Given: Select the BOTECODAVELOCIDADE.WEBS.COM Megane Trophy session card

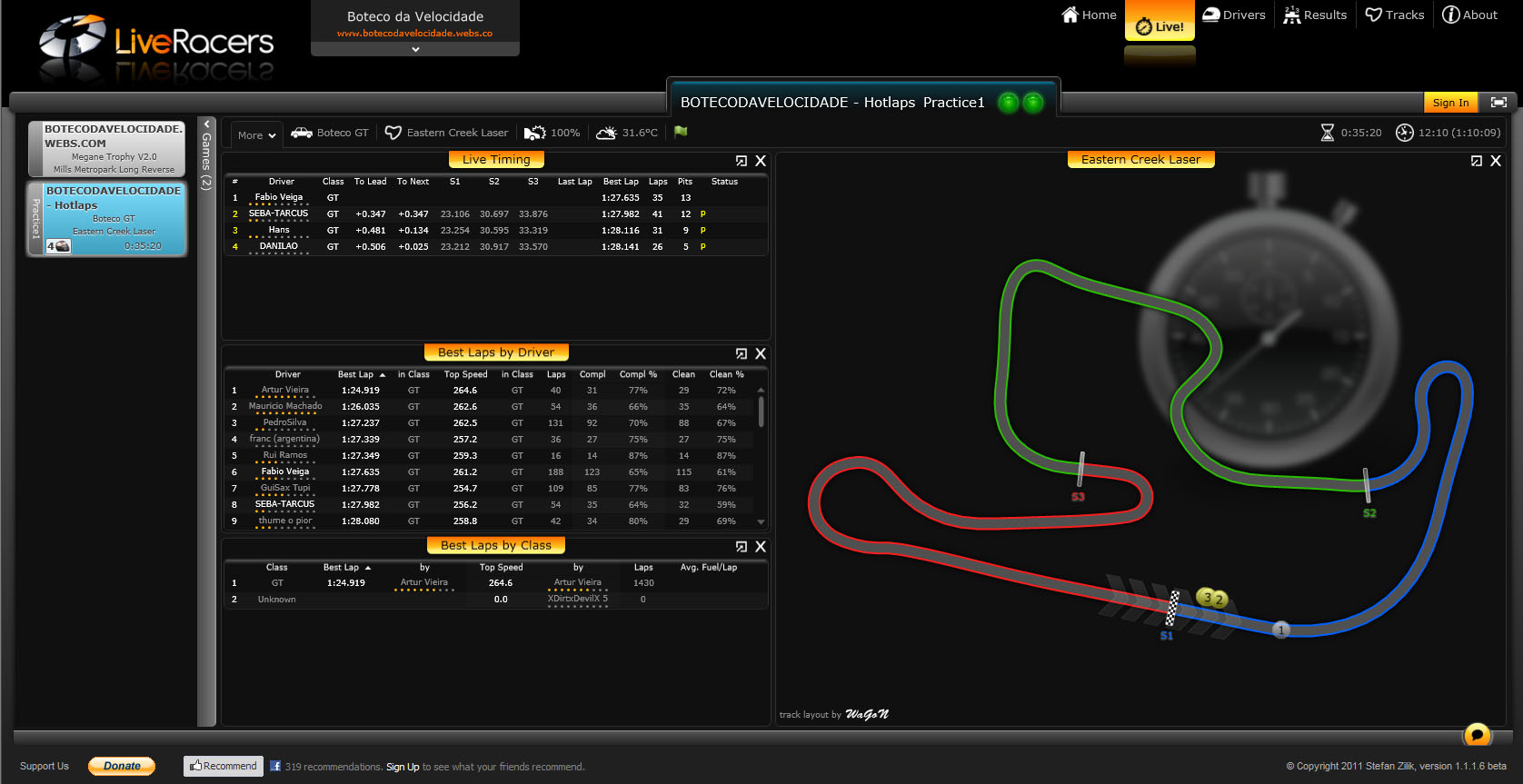Looking at the screenshot, I should [x=106, y=148].
